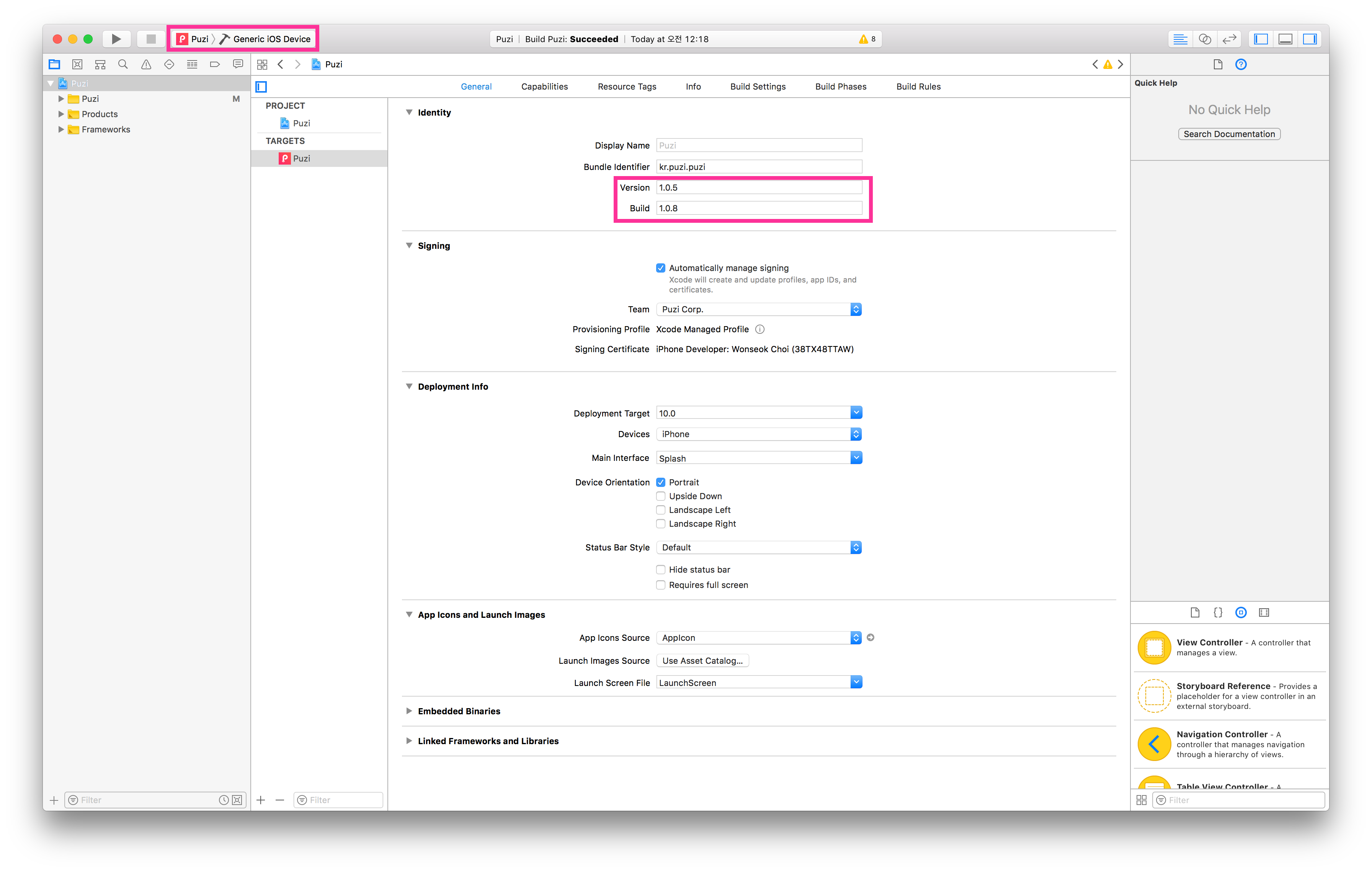Open the Debug navigator icon
The width and height of the screenshot is (1372, 872).
192,64
